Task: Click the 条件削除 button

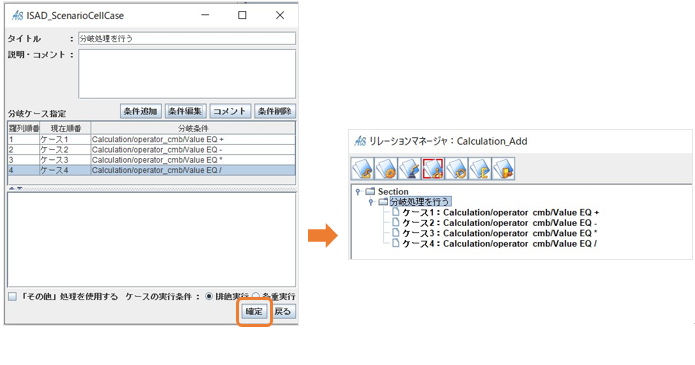Action: (274, 111)
